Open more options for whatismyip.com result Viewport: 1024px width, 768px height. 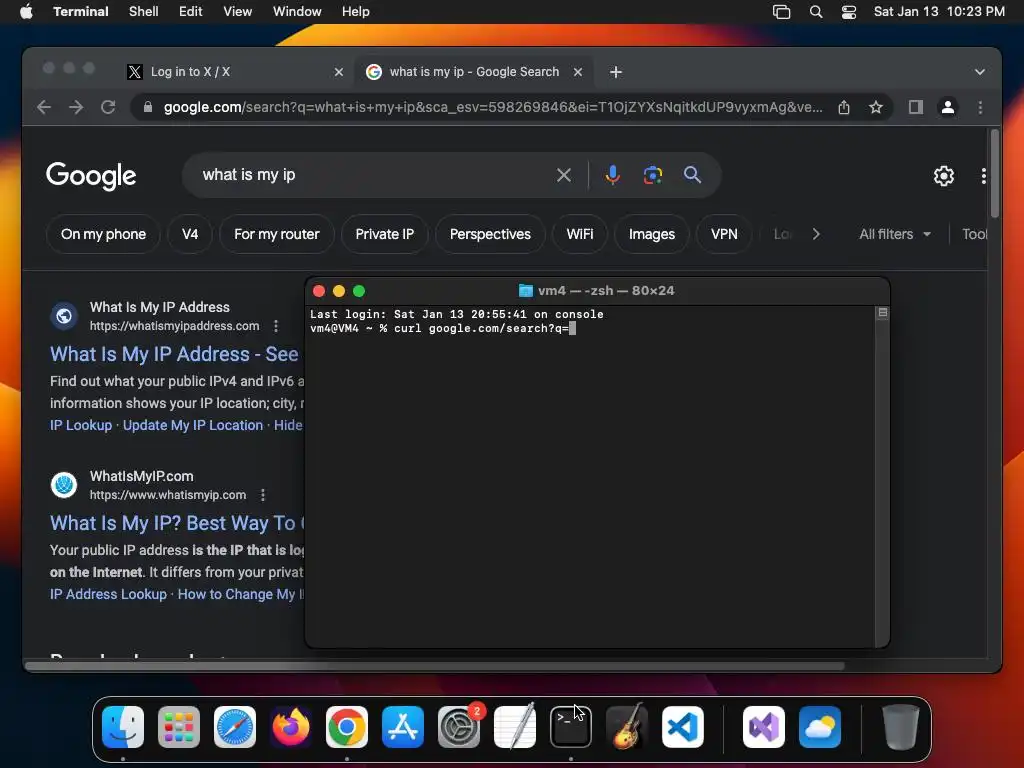[x=263, y=495]
